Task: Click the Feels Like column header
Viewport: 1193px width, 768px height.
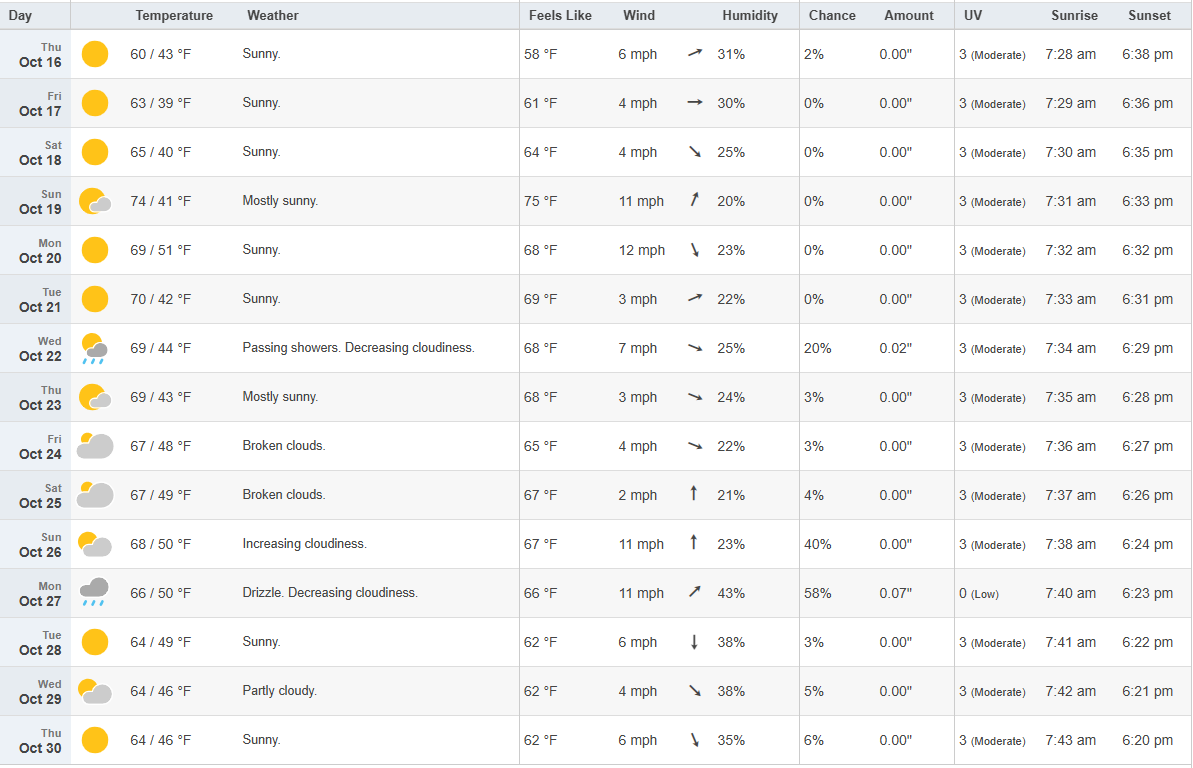Action: [x=560, y=15]
